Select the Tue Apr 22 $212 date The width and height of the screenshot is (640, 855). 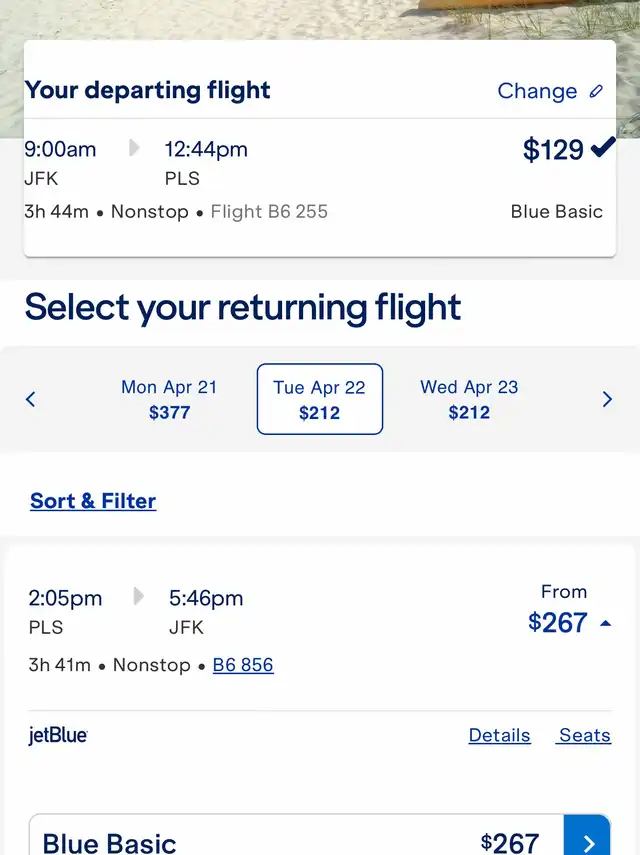click(319, 399)
